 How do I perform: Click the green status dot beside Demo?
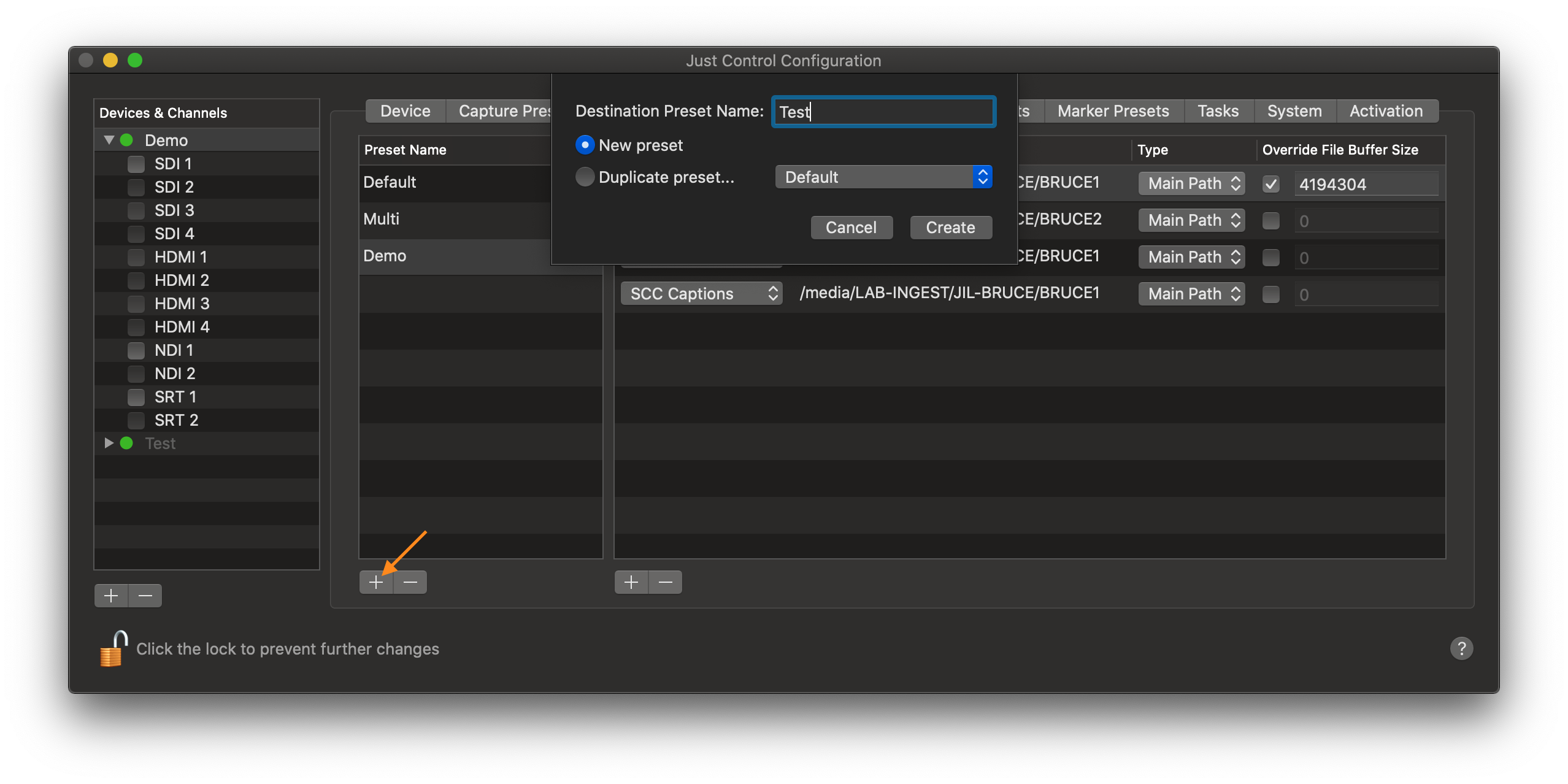click(x=127, y=140)
